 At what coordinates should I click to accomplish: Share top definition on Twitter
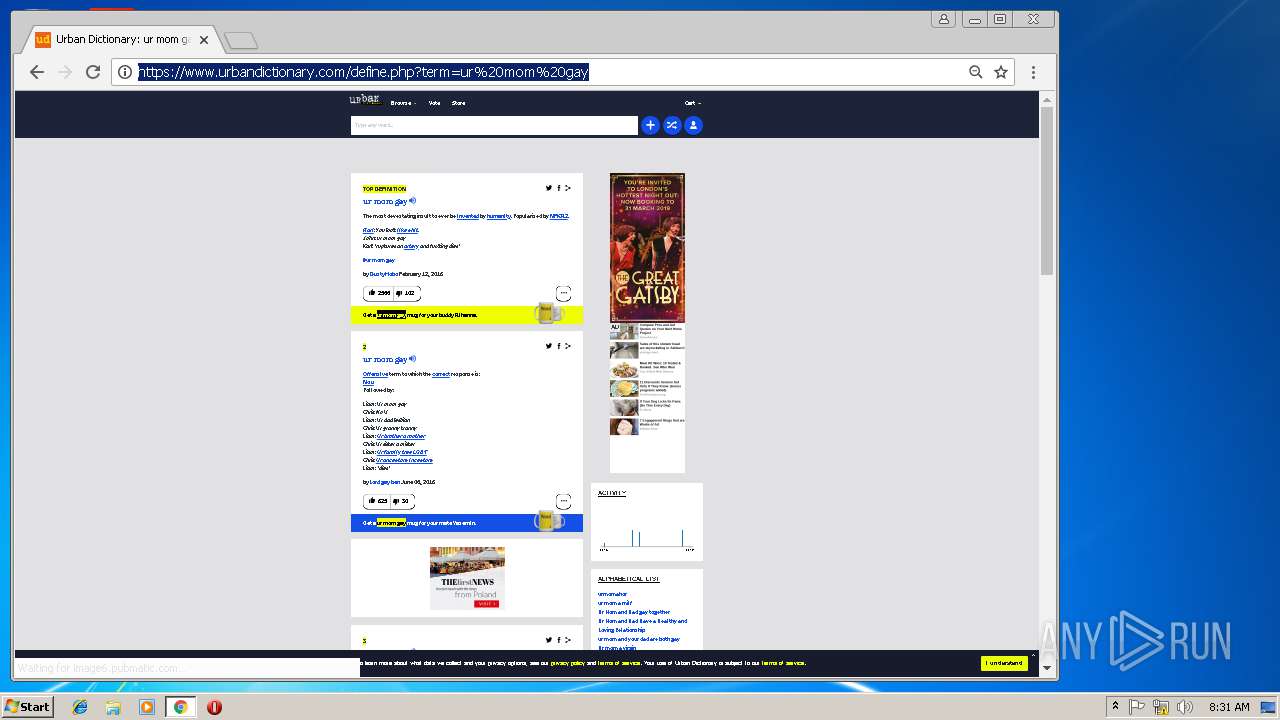point(549,188)
